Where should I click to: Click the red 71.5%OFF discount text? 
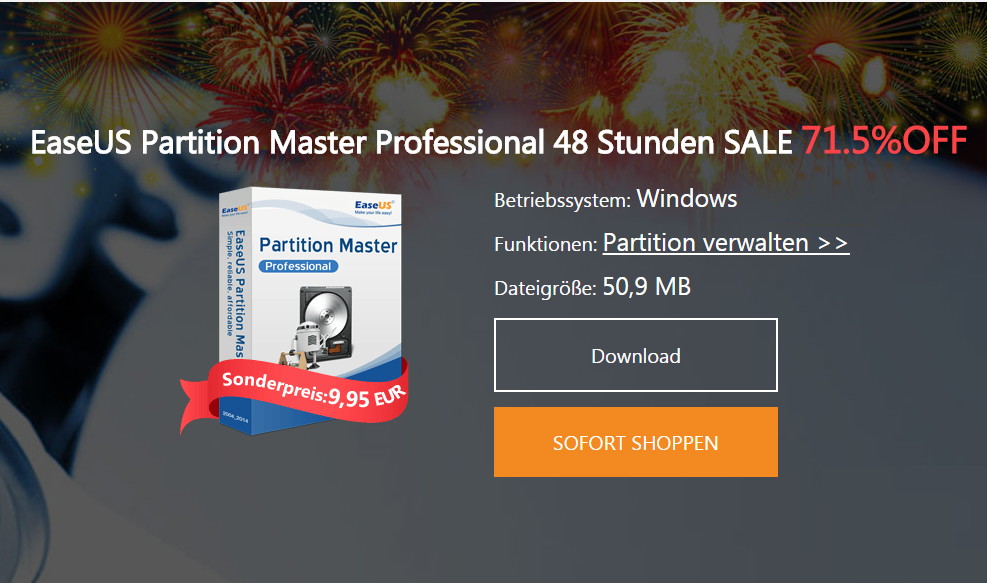coord(884,140)
